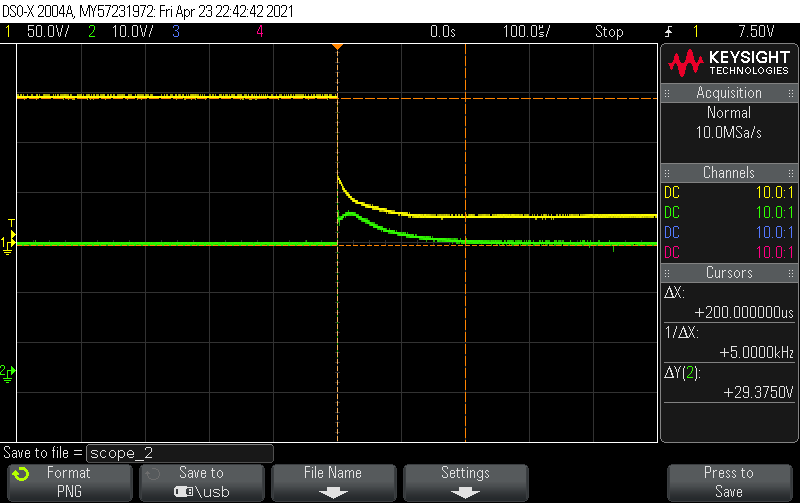Enable channel 4 in the top bar
This screenshot has height=503, width=800.
[259, 32]
